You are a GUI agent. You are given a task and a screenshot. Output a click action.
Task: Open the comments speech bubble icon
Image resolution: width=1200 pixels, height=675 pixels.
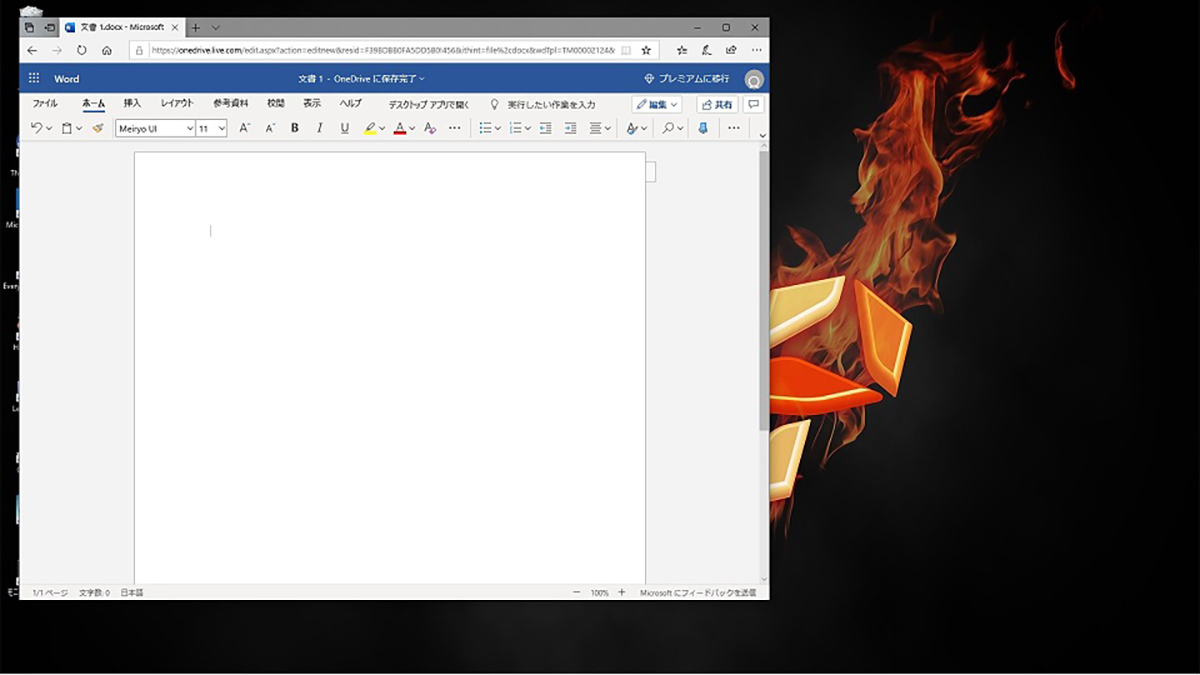pos(755,104)
